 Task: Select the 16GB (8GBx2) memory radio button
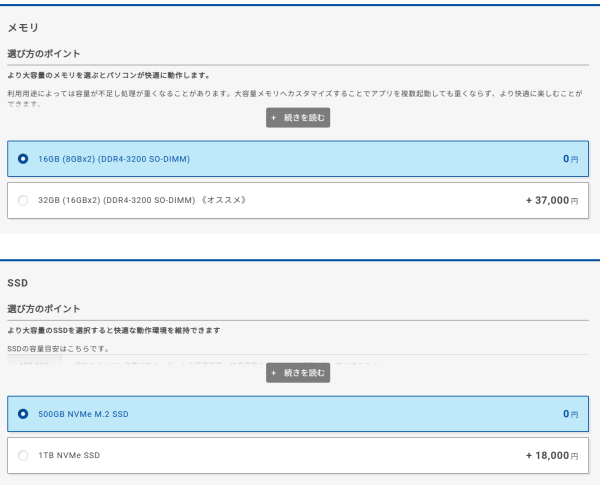(x=23, y=159)
